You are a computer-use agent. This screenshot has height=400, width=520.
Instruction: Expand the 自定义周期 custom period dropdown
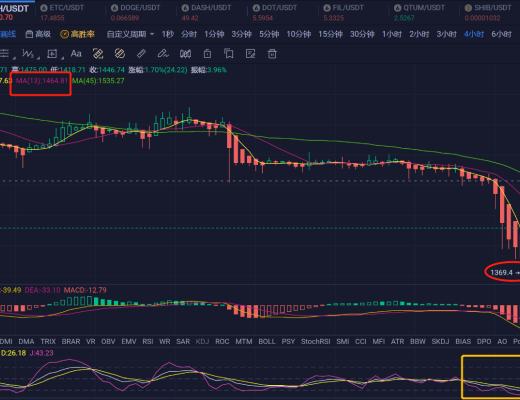pos(130,34)
